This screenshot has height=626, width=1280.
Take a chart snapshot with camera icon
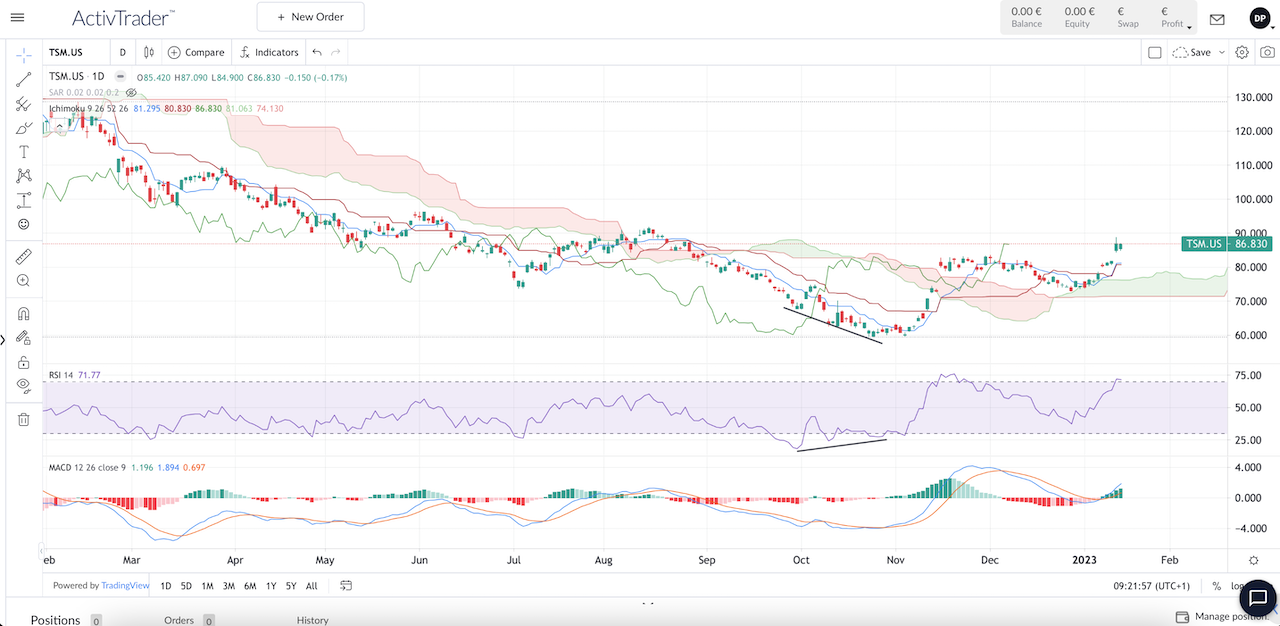[x=1267, y=52]
